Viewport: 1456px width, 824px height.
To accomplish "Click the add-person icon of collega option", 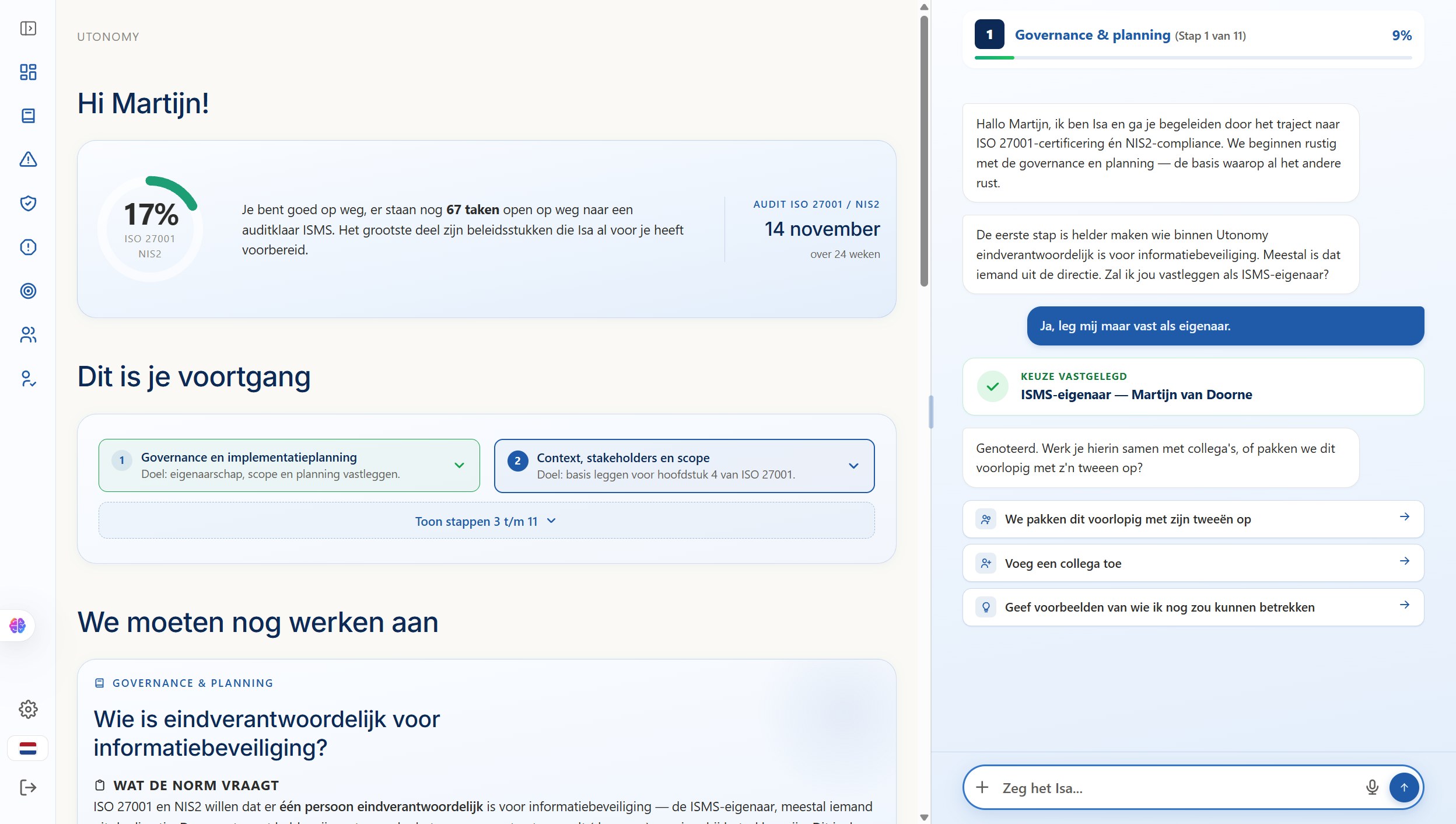I will pyautogui.click(x=986, y=563).
